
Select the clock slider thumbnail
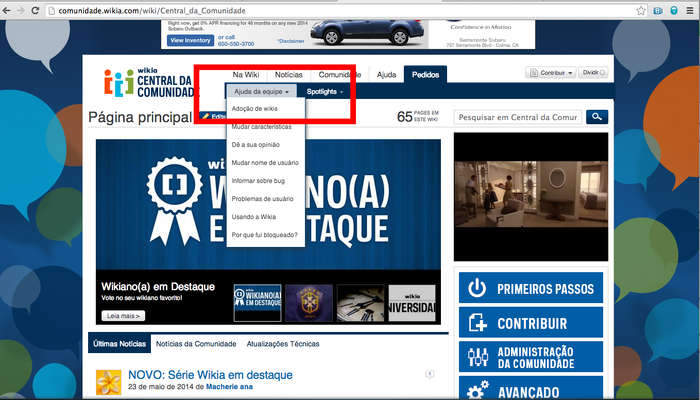[361, 303]
